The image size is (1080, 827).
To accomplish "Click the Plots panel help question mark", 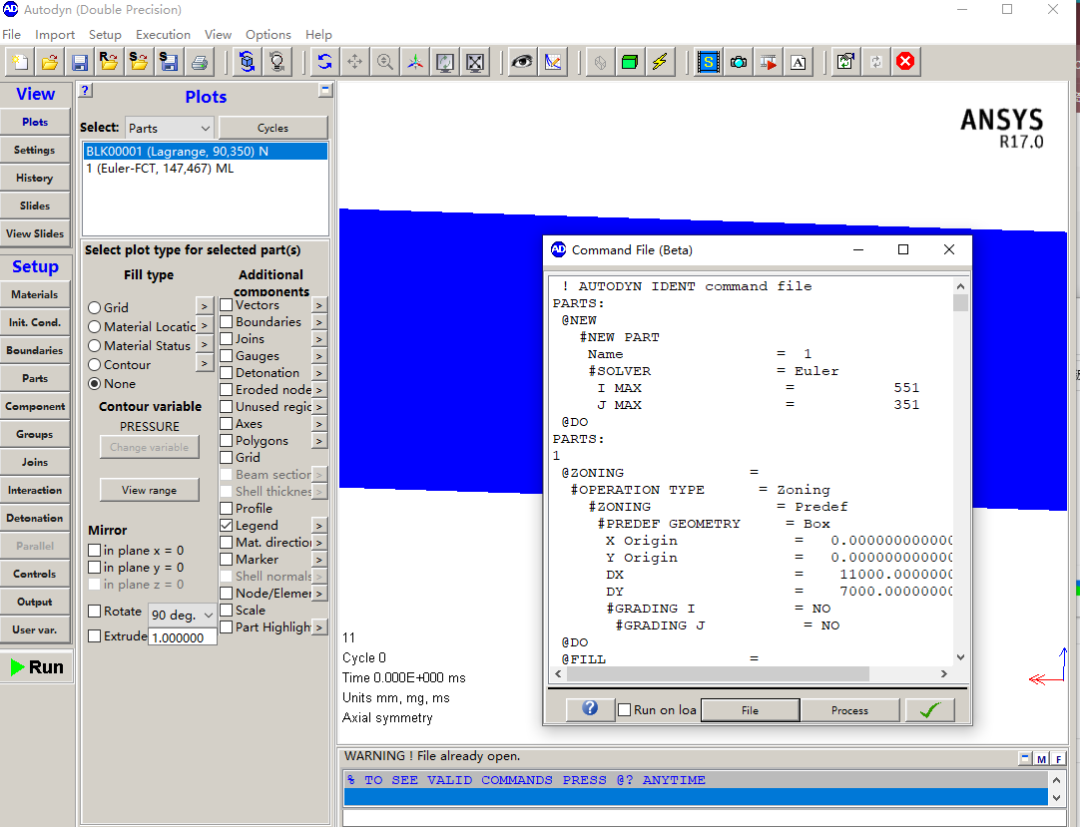I will 85,90.
